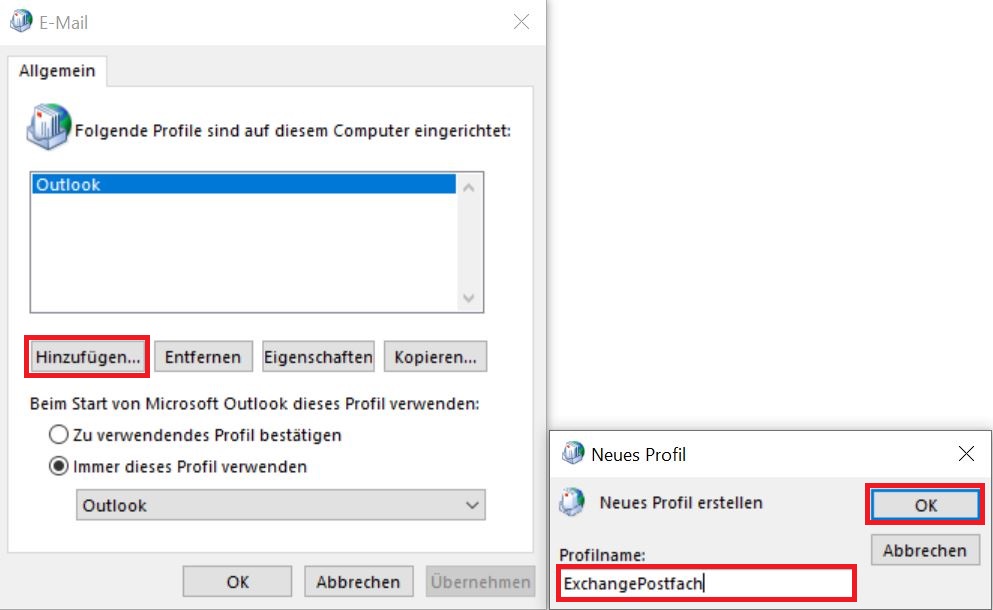Cancel the Neues Profil dialog with Abbrechen
Image resolution: width=993 pixels, height=610 pixels.
click(x=924, y=550)
